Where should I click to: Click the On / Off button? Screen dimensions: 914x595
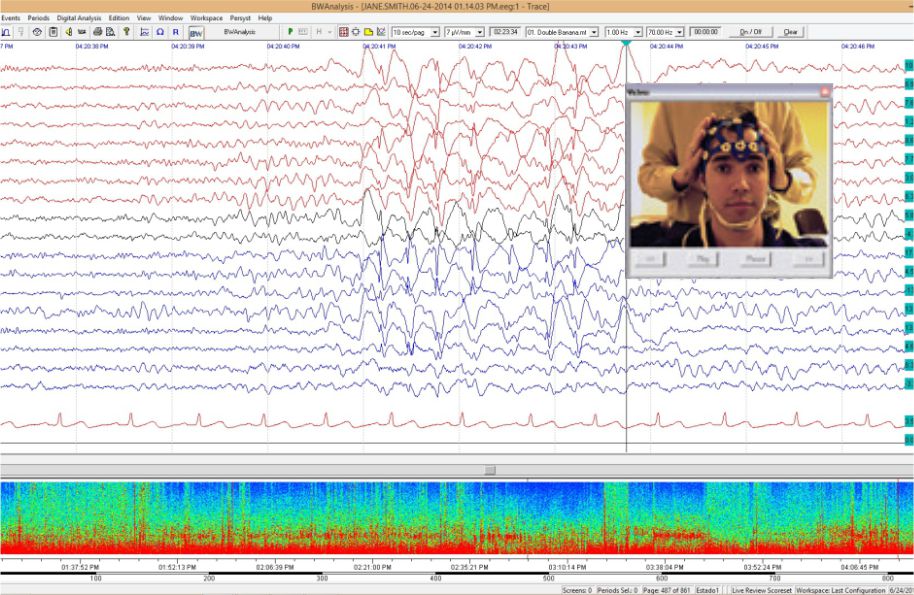click(x=750, y=32)
